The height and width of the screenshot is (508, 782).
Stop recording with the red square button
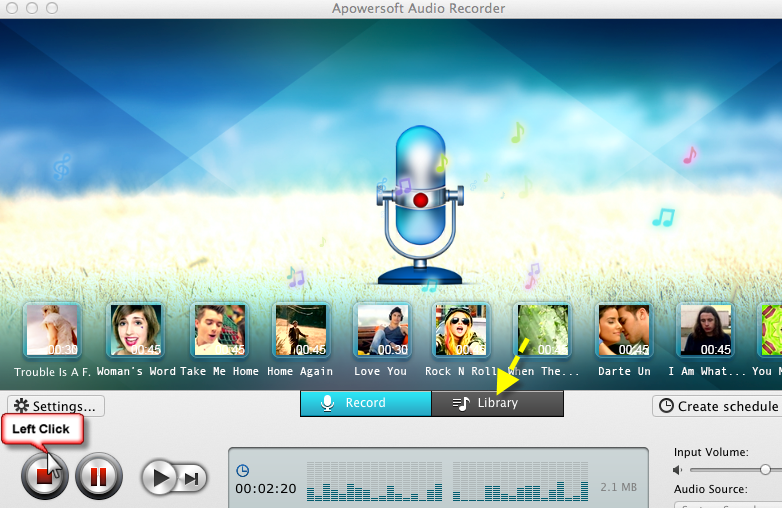[x=45, y=477]
